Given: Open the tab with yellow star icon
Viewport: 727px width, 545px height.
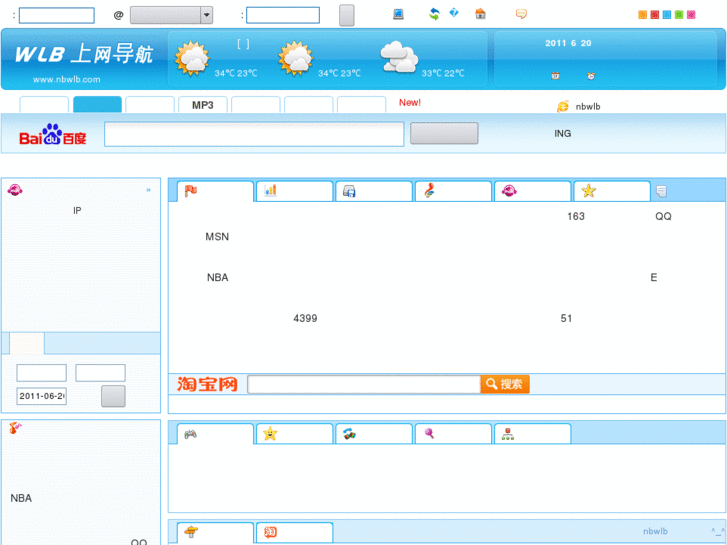Looking at the screenshot, I should coord(610,191).
